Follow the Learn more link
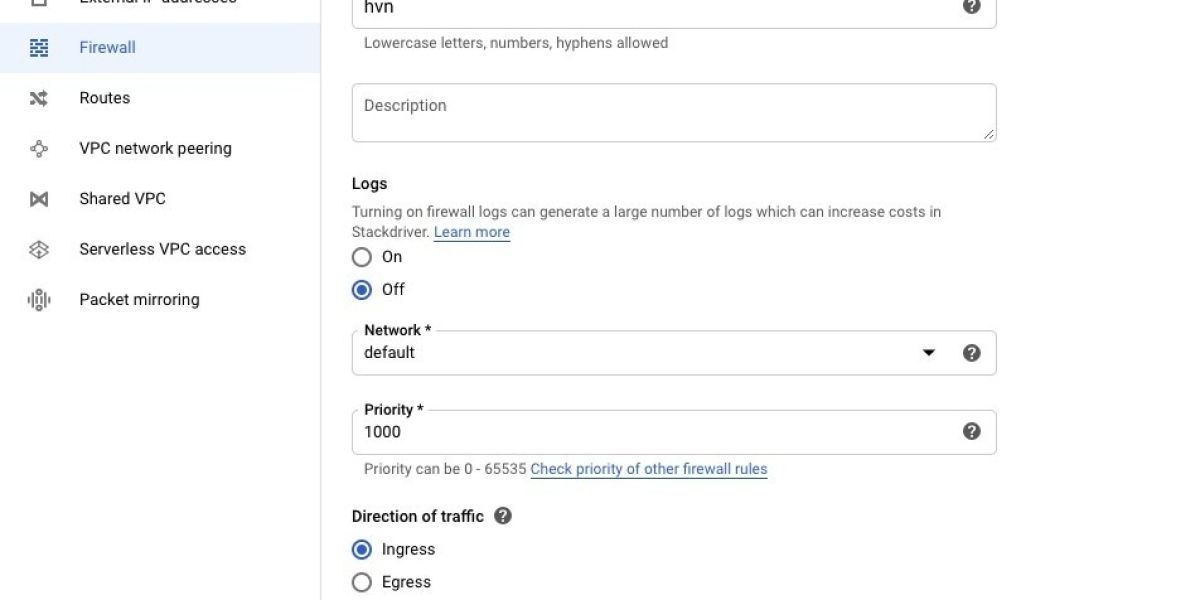1200x600 pixels. pos(472,232)
